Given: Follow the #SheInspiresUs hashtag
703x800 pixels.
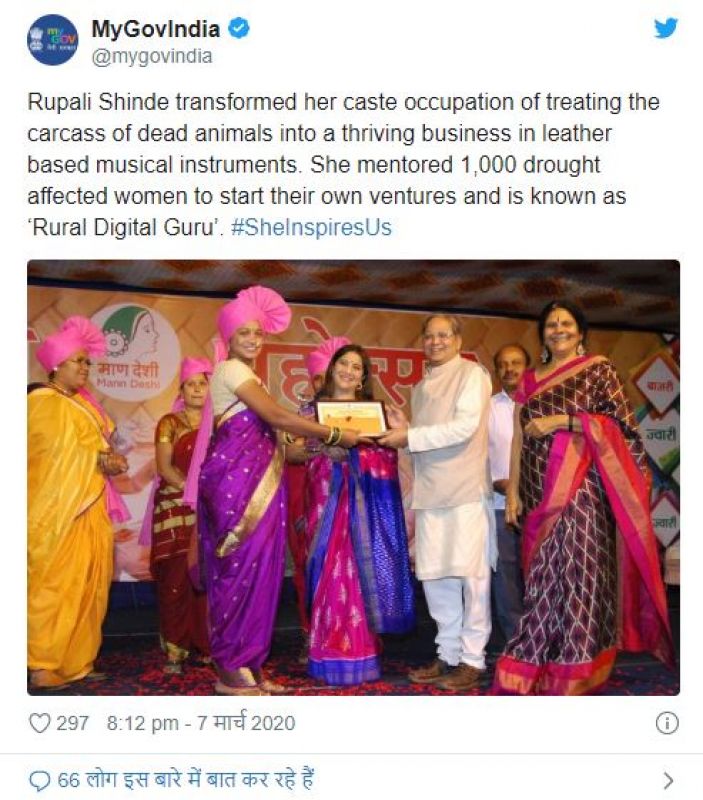Looking at the screenshot, I should (311, 227).
